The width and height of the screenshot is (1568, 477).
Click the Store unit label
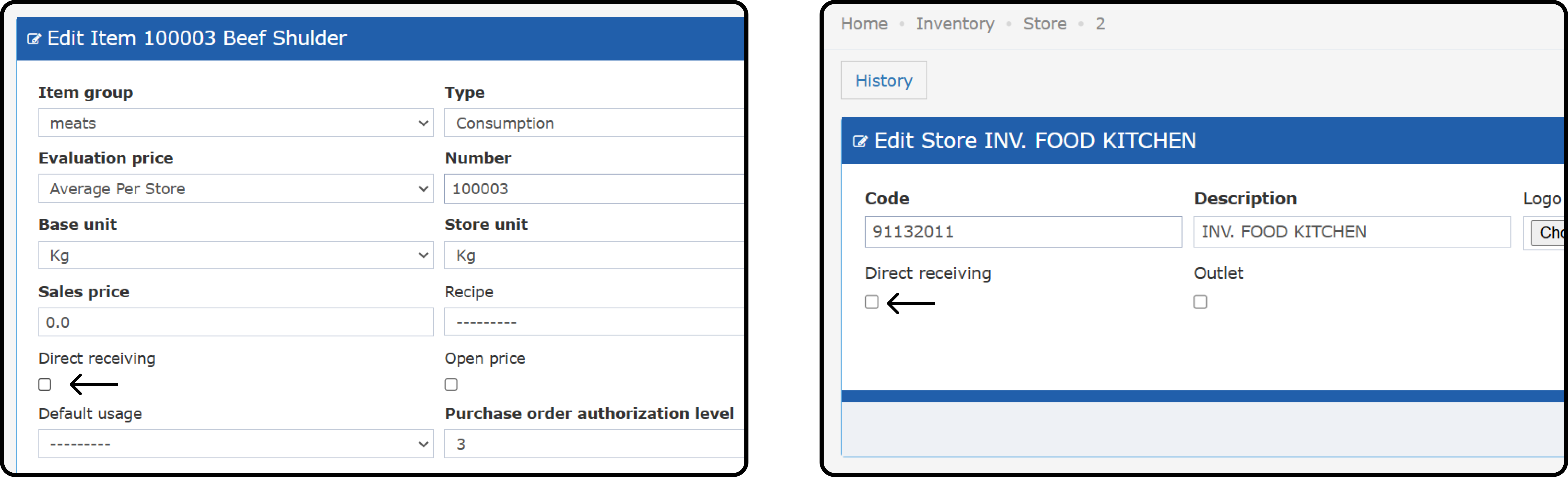pyautogui.click(x=486, y=225)
